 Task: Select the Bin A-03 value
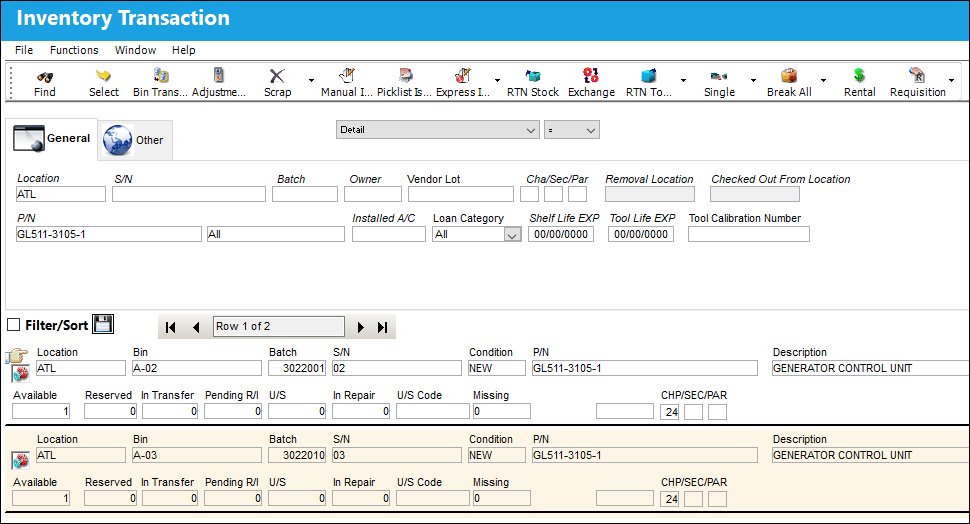click(x=197, y=455)
